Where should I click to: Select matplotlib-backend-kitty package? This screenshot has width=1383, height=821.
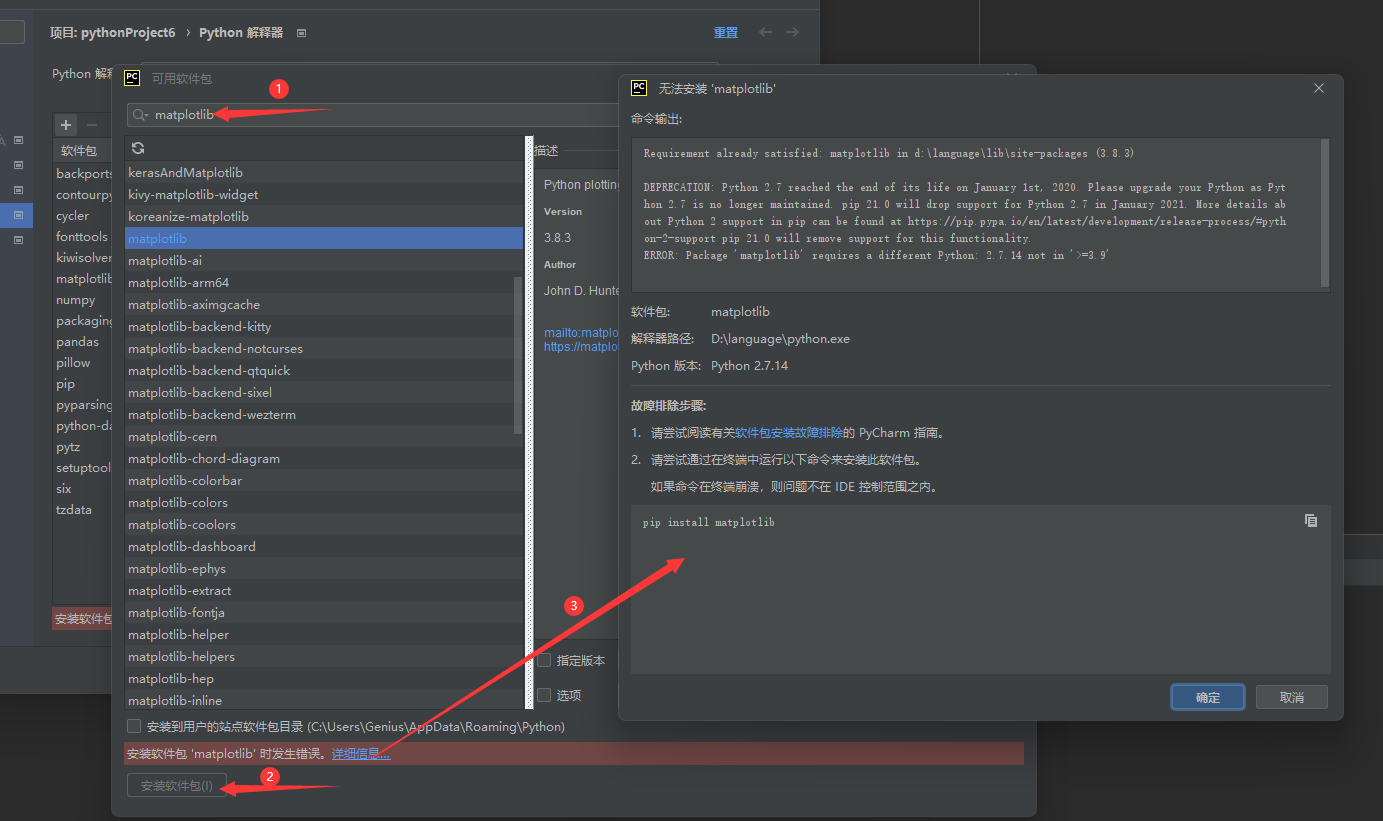pos(324,326)
